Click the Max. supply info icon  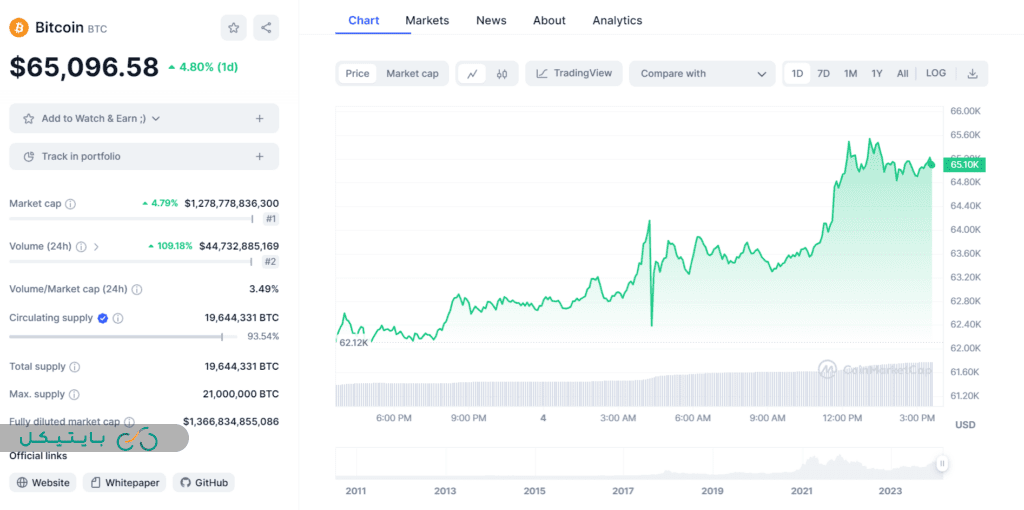[x=74, y=394]
